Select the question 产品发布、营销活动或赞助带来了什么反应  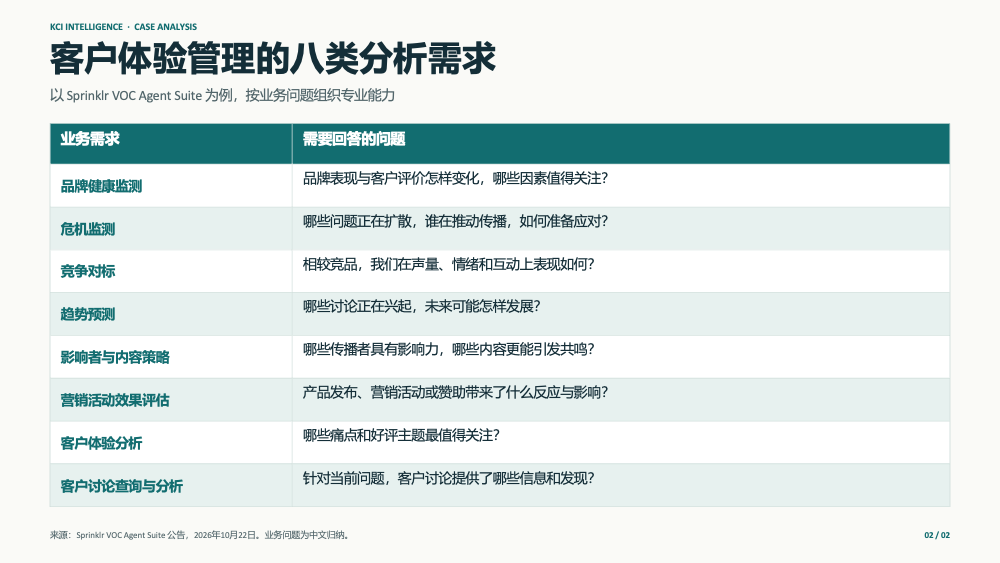pos(455,392)
